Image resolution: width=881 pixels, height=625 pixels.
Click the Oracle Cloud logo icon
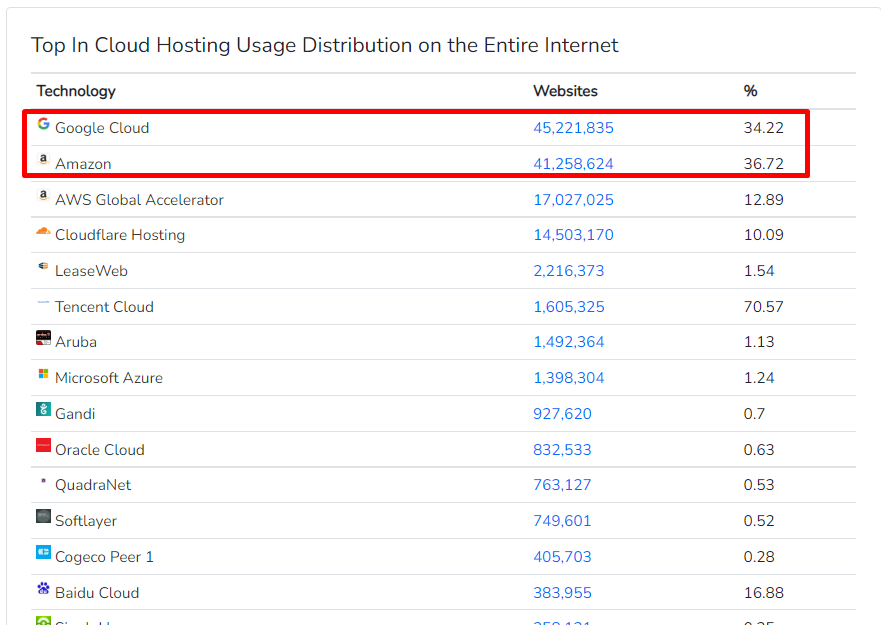pyautogui.click(x=43, y=445)
